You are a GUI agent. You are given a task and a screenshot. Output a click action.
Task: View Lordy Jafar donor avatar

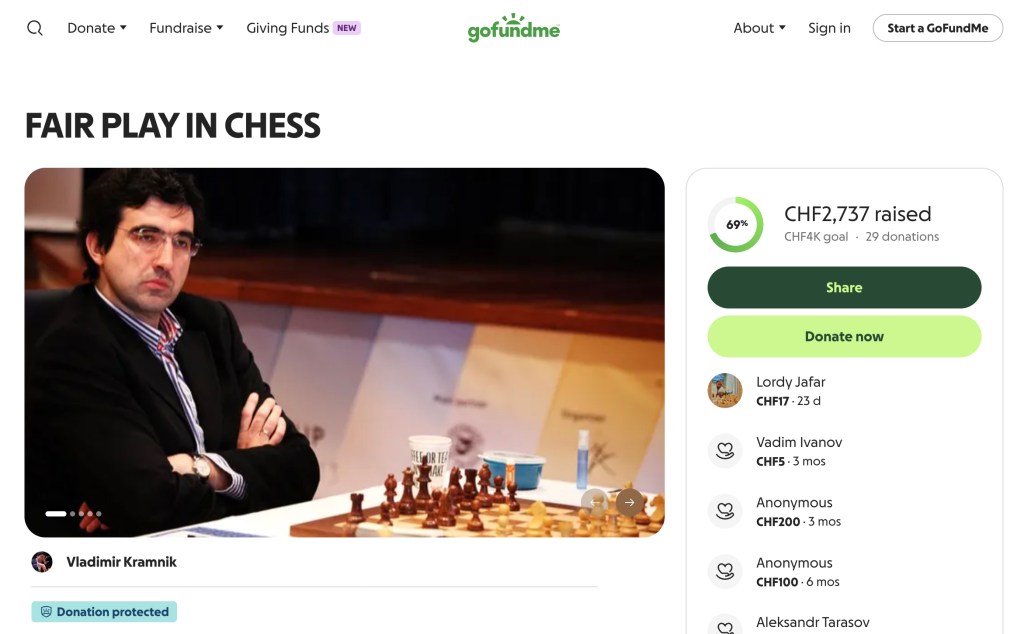pos(725,390)
